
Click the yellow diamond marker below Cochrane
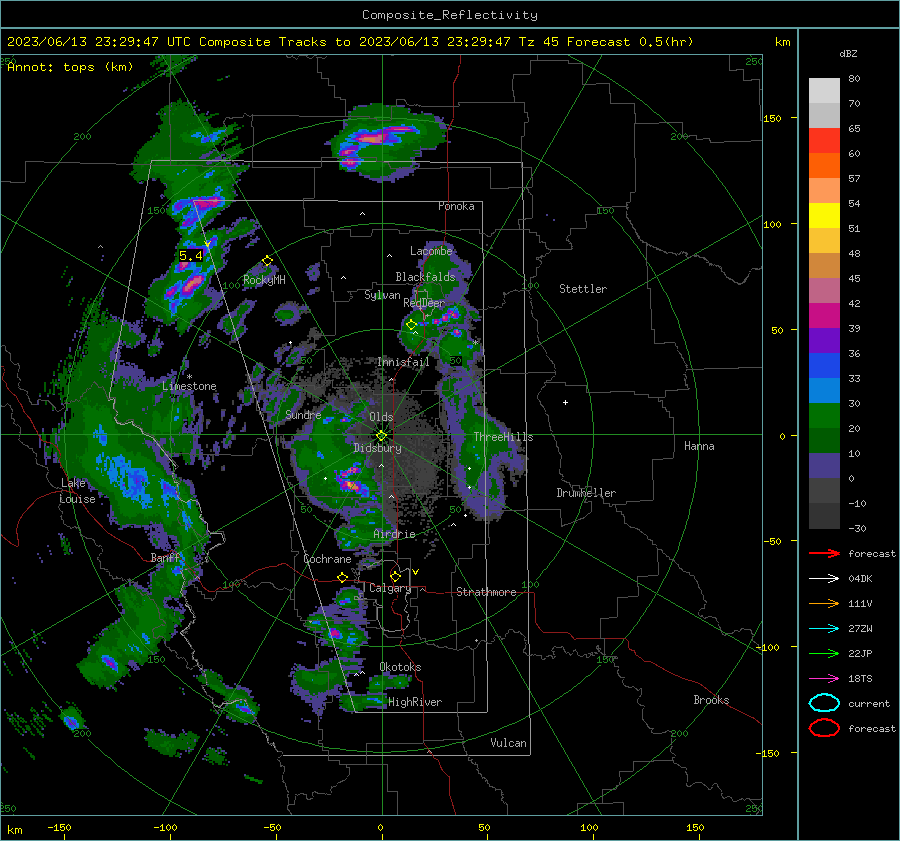[x=342, y=577]
